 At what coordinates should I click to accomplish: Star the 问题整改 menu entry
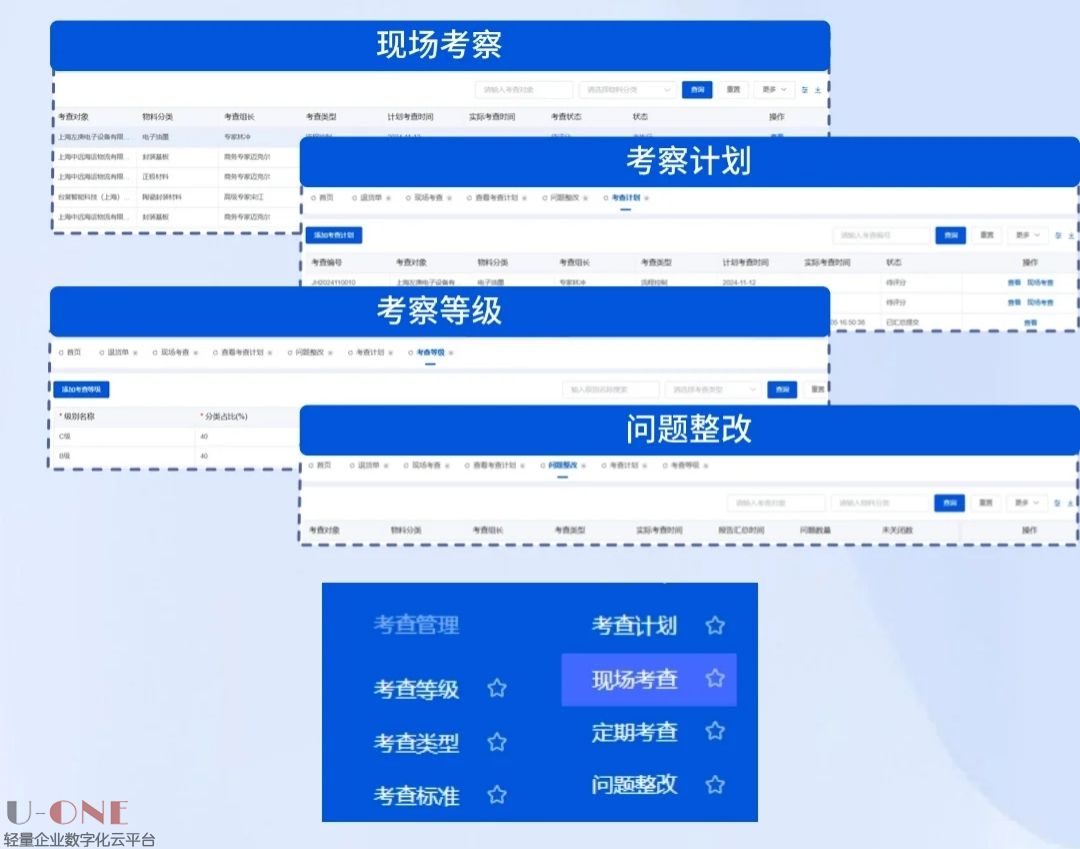(715, 784)
